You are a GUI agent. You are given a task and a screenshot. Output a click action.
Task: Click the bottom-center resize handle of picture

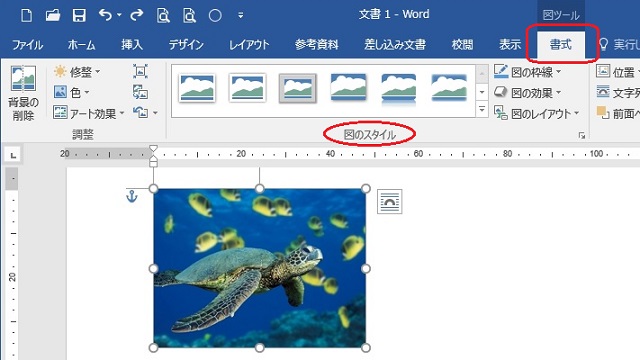tap(260, 348)
